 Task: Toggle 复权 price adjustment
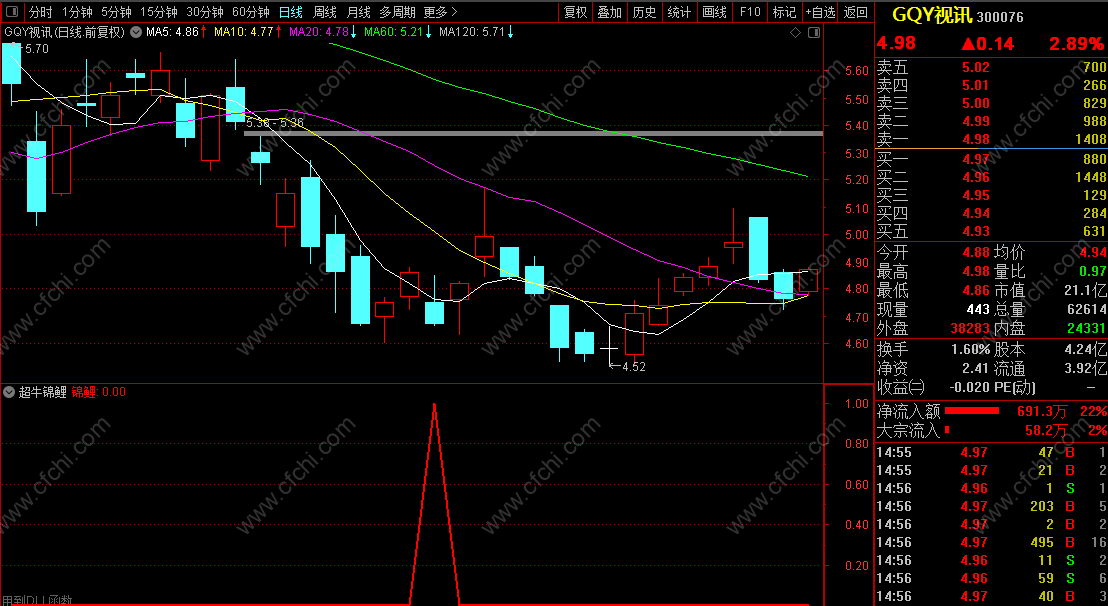pyautogui.click(x=576, y=12)
